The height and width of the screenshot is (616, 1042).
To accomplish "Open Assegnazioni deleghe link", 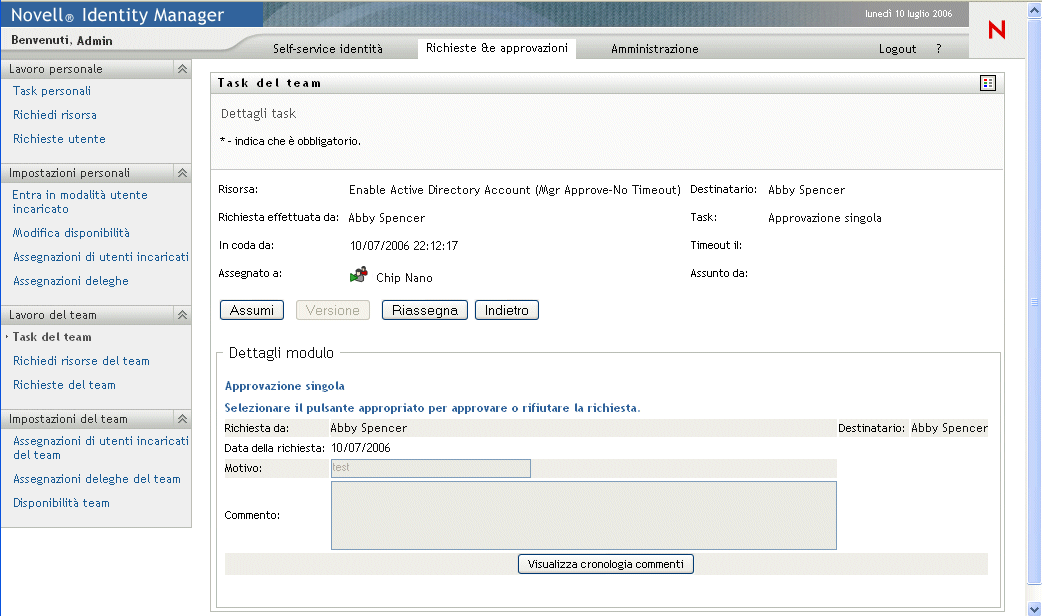I will point(71,281).
